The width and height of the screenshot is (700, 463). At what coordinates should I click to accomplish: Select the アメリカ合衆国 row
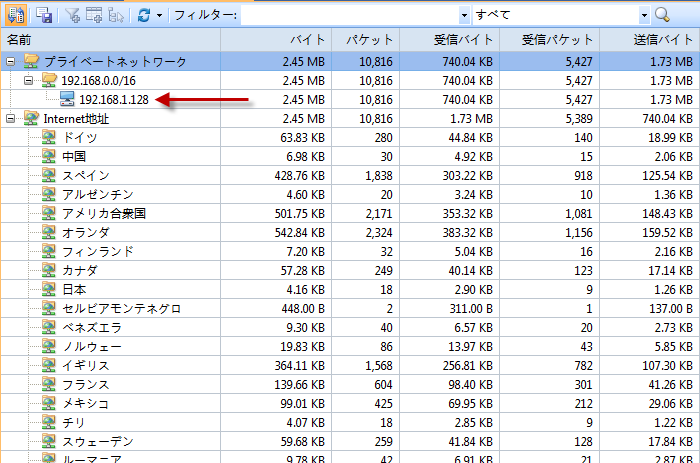(x=104, y=213)
